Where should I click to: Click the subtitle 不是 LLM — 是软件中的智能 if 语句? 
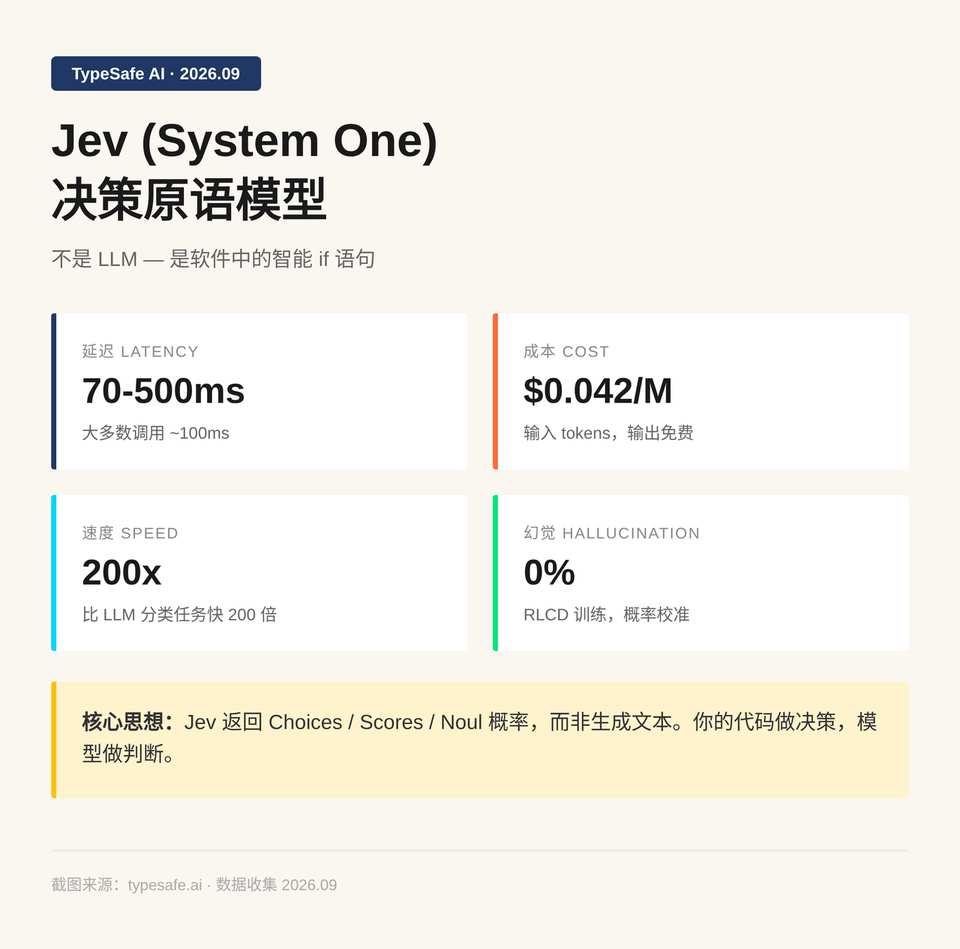click(213, 258)
